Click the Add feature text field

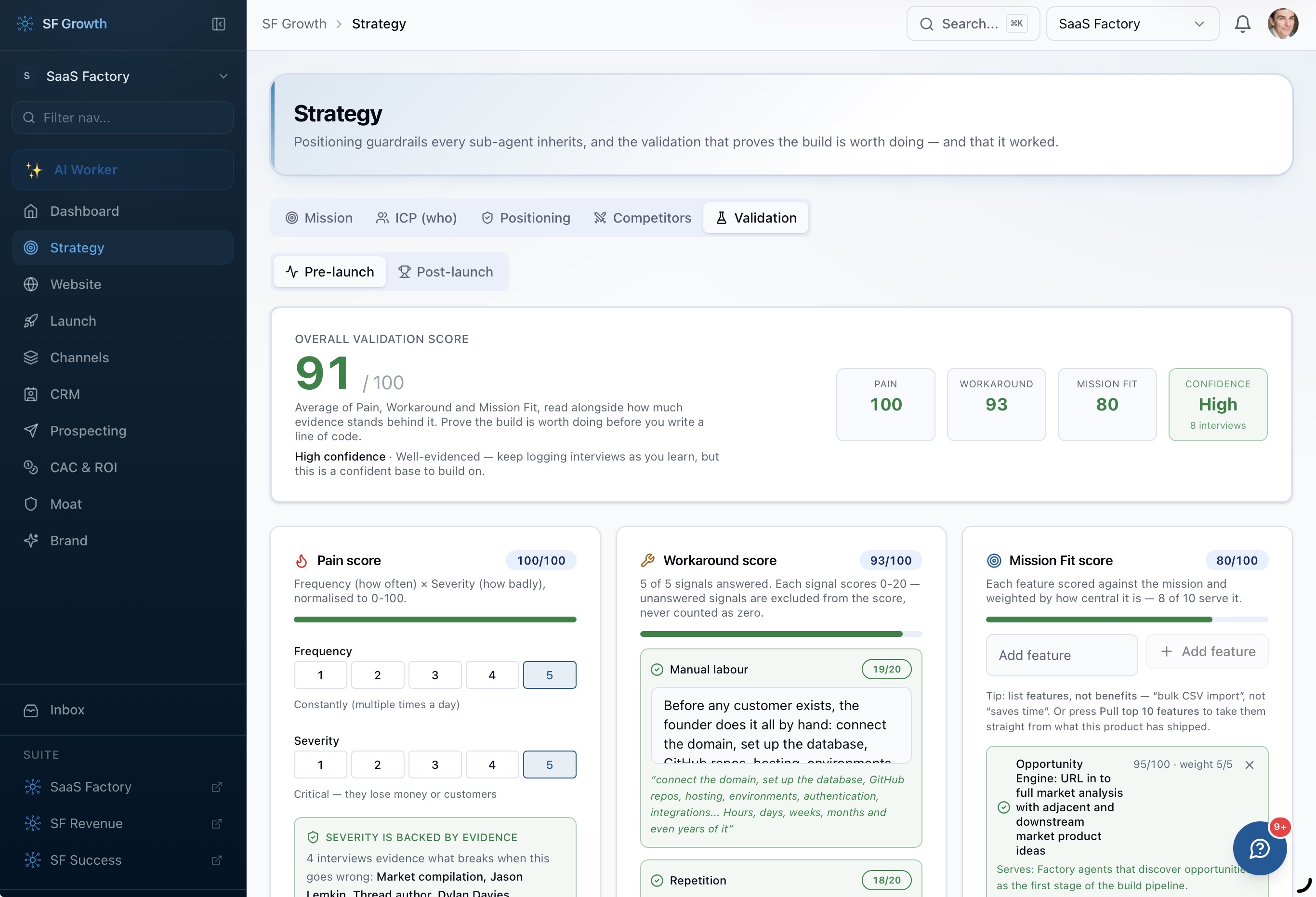[1062, 655]
